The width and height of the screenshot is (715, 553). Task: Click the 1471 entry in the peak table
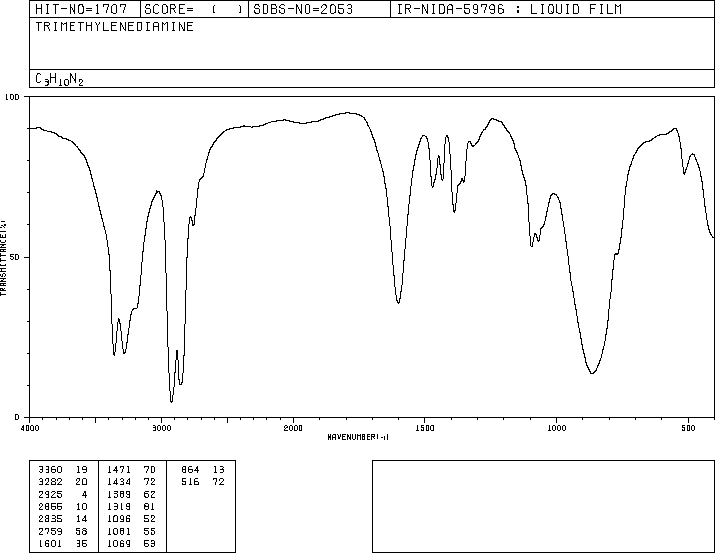coord(119,470)
